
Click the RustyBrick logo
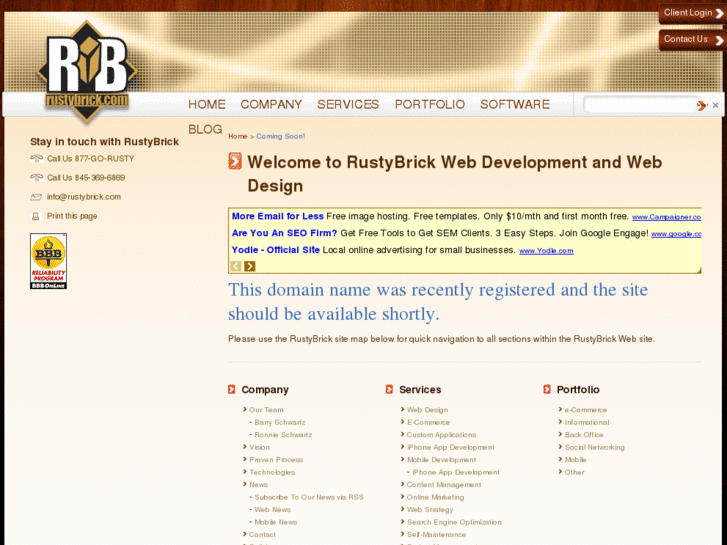(x=87, y=72)
